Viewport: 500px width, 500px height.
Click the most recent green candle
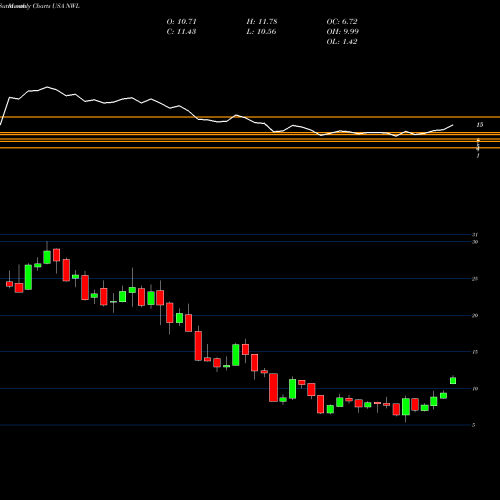coord(453,380)
